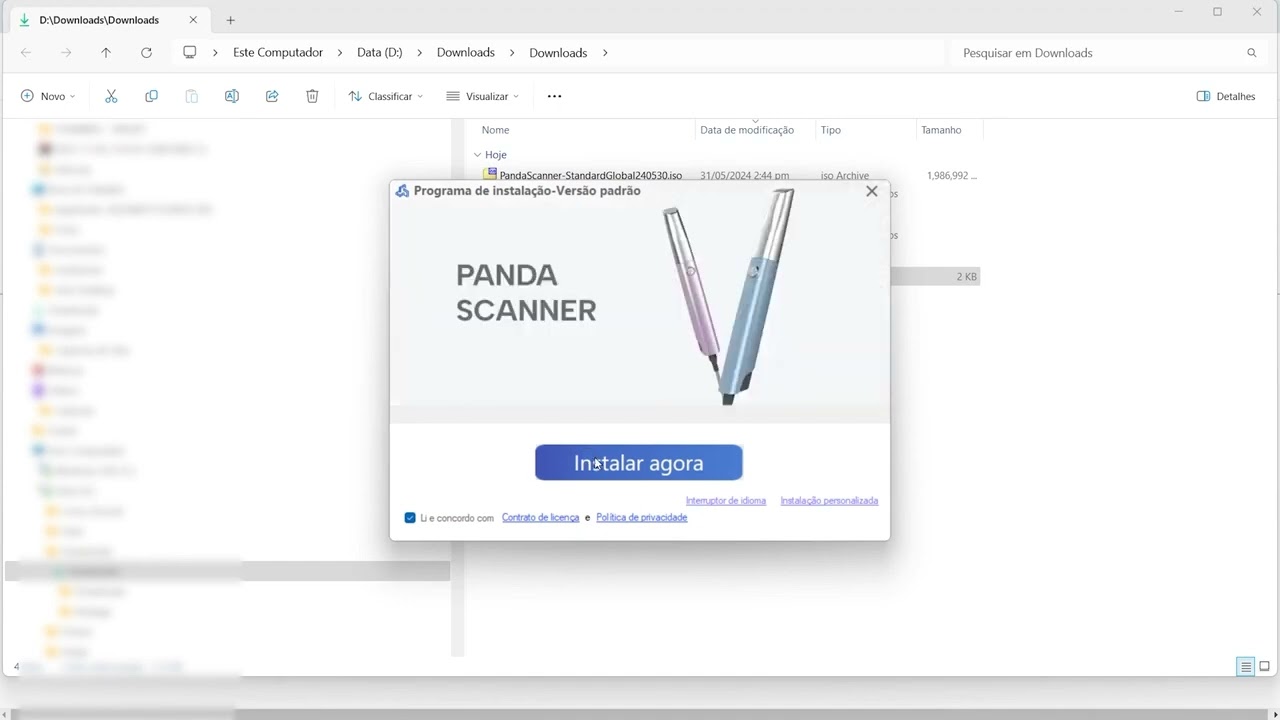Click the 2 KB size cell
Screen dimensions: 1280x720
point(966,277)
